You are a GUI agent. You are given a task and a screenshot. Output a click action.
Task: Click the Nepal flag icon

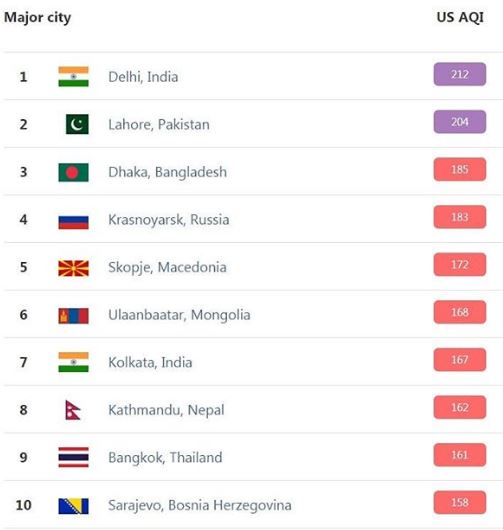click(73, 410)
